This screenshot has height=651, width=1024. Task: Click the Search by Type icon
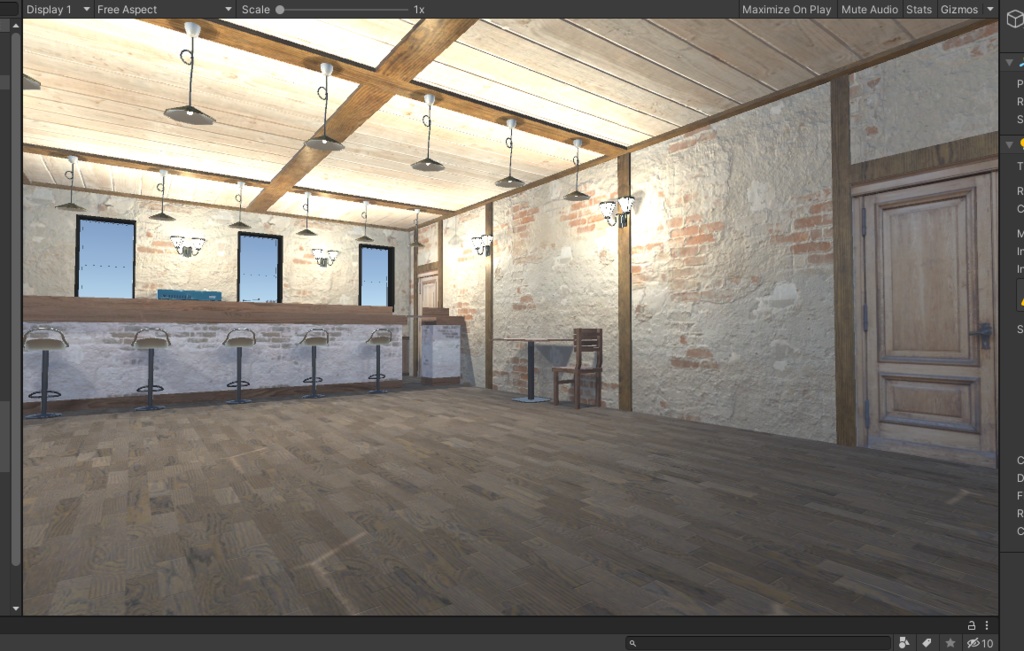point(904,643)
